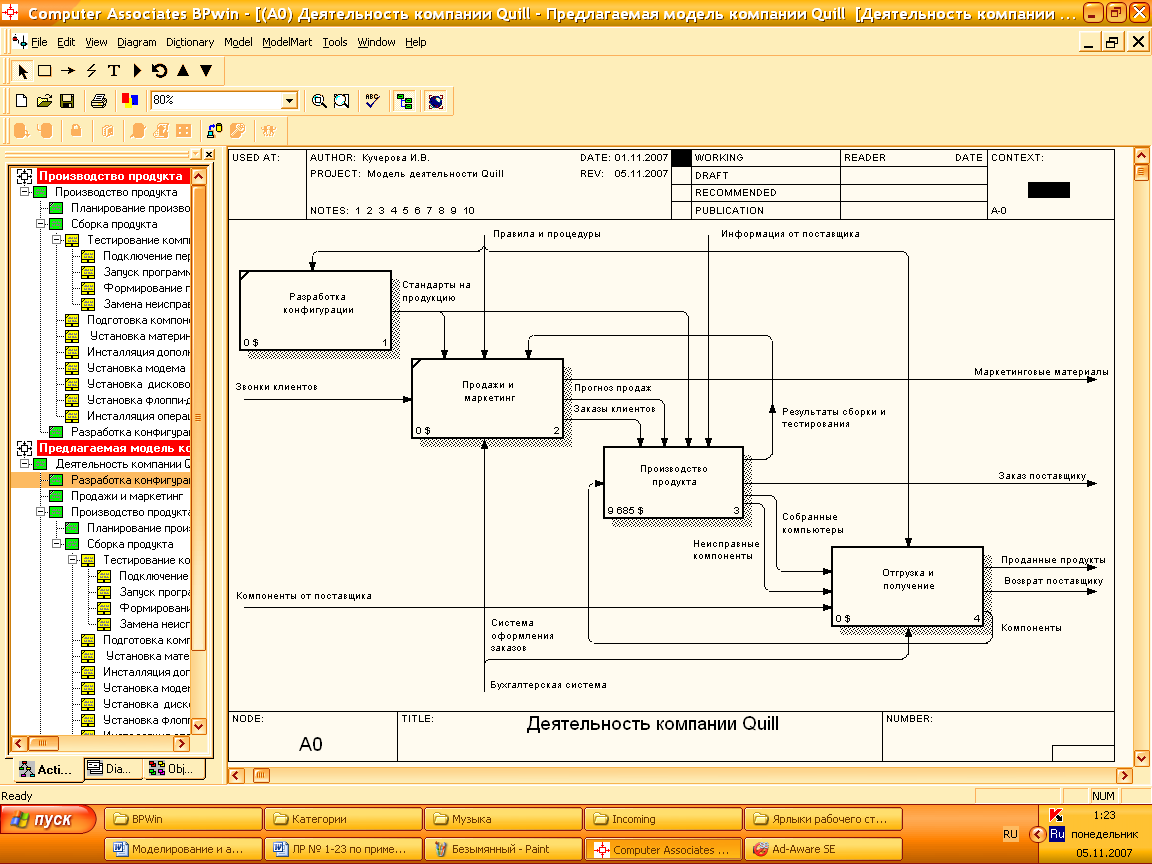Click Бухгалтерская система arrow label
Viewport: 1152px width, 864px height.
pos(548,685)
